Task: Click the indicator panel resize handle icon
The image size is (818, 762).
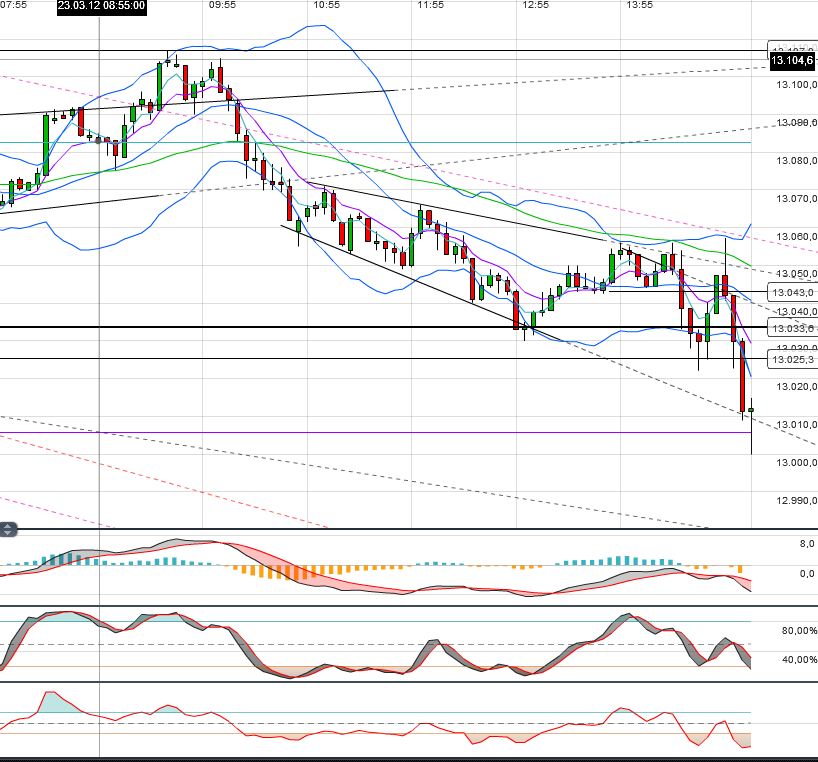Action: pos(8,530)
